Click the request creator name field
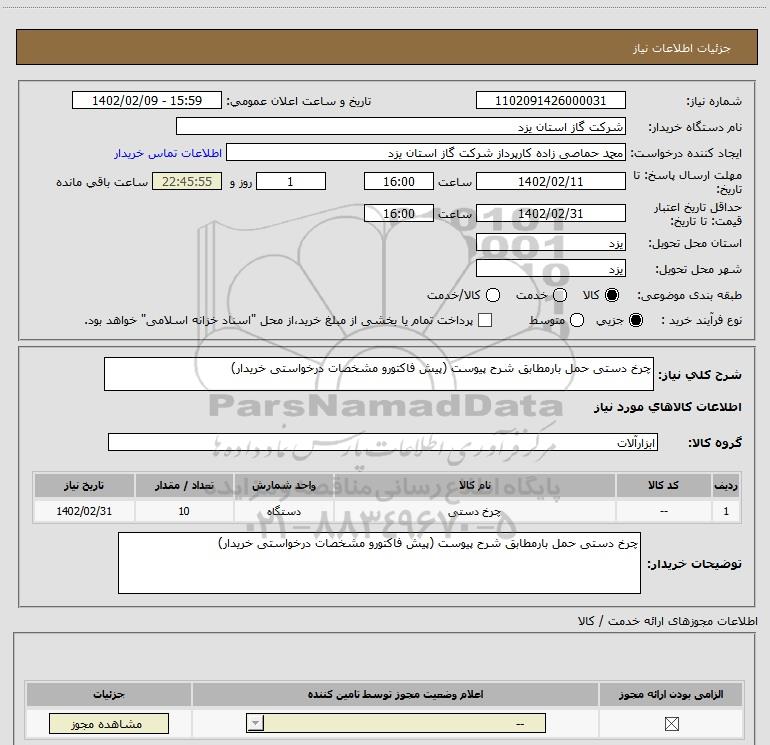770x745 pixels. tap(426, 152)
